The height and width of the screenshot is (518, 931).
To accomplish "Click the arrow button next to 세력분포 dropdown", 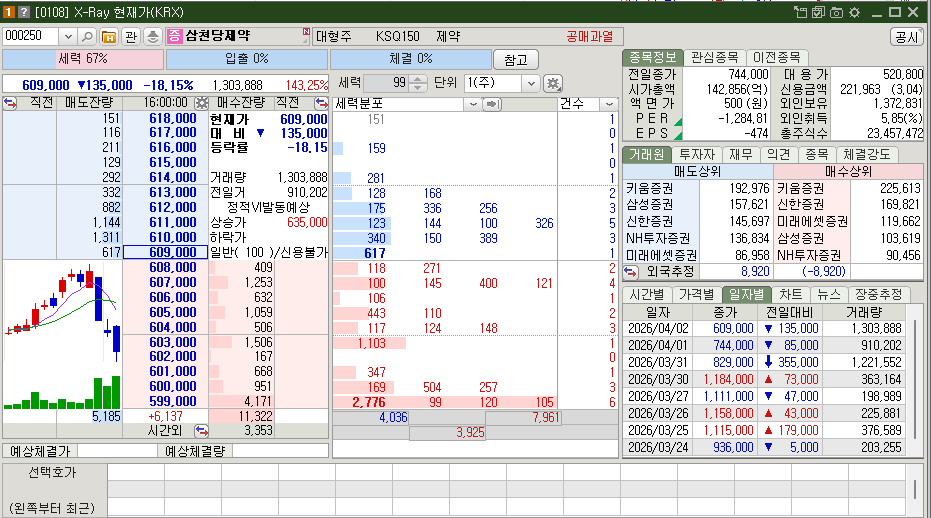I will [x=492, y=105].
